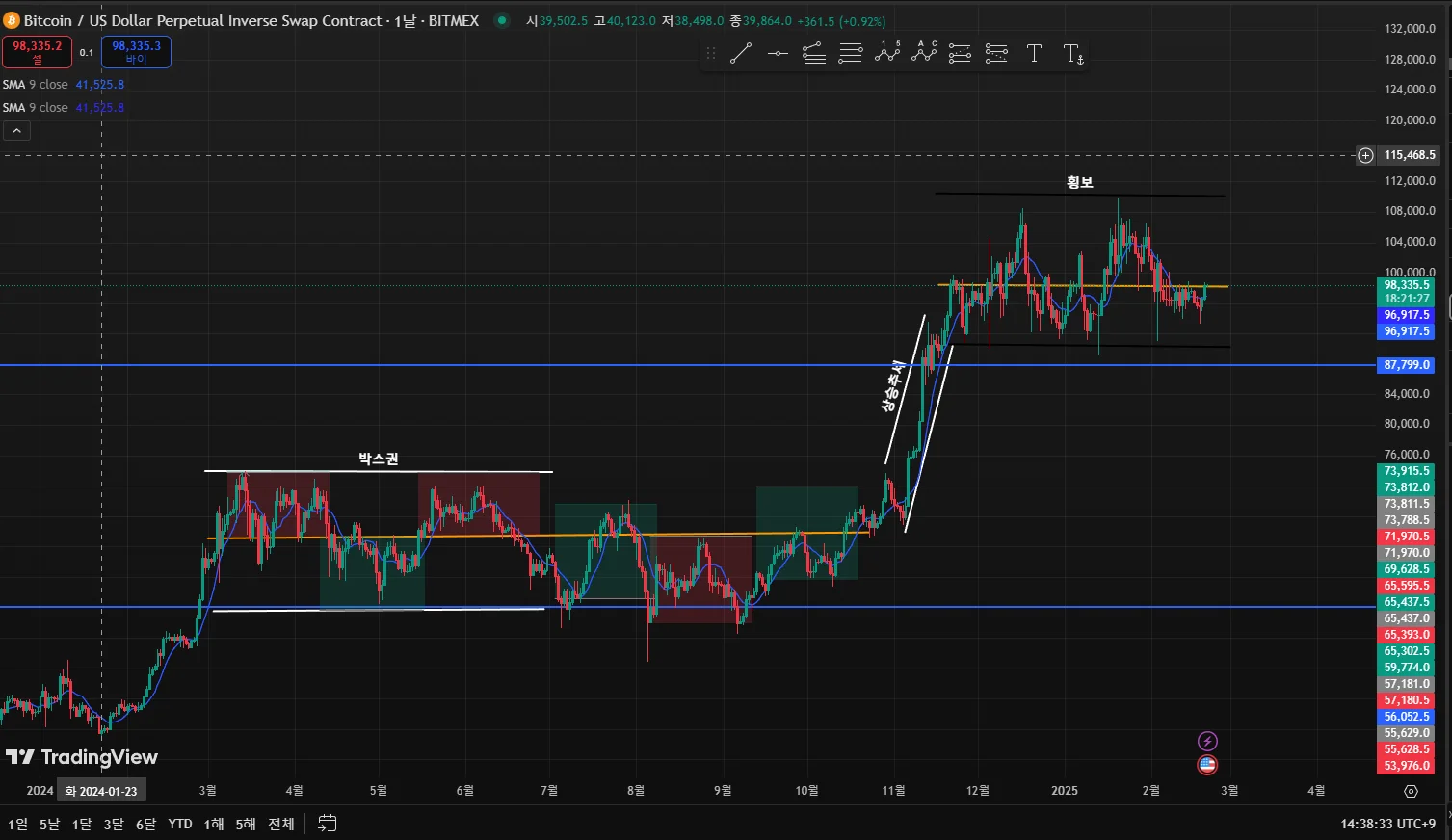
Task: Open the go-to-date calendar icon
Action: pos(328,824)
